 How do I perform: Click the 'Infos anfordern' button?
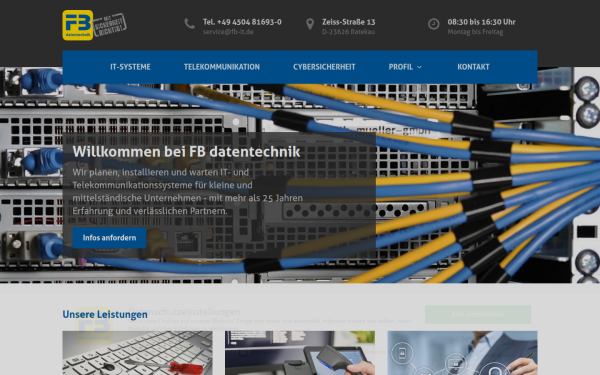point(109,238)
